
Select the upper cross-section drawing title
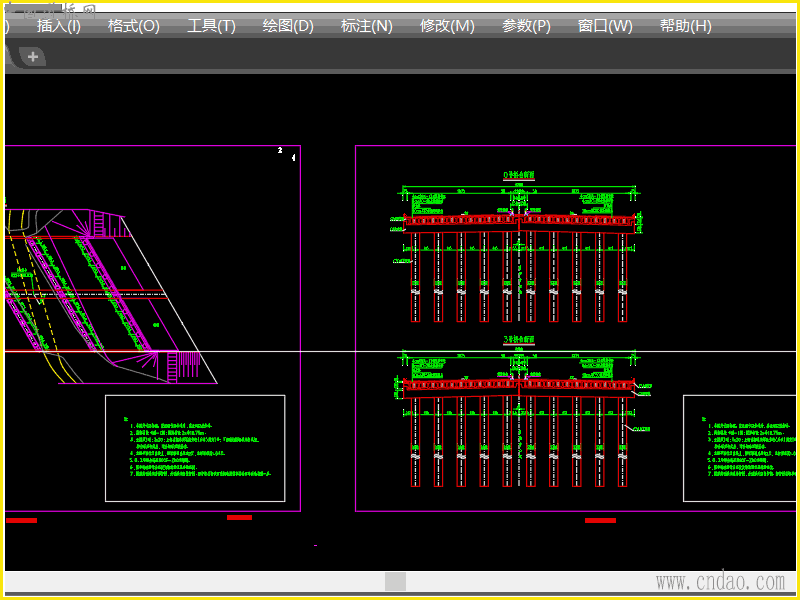coord(519,174)
